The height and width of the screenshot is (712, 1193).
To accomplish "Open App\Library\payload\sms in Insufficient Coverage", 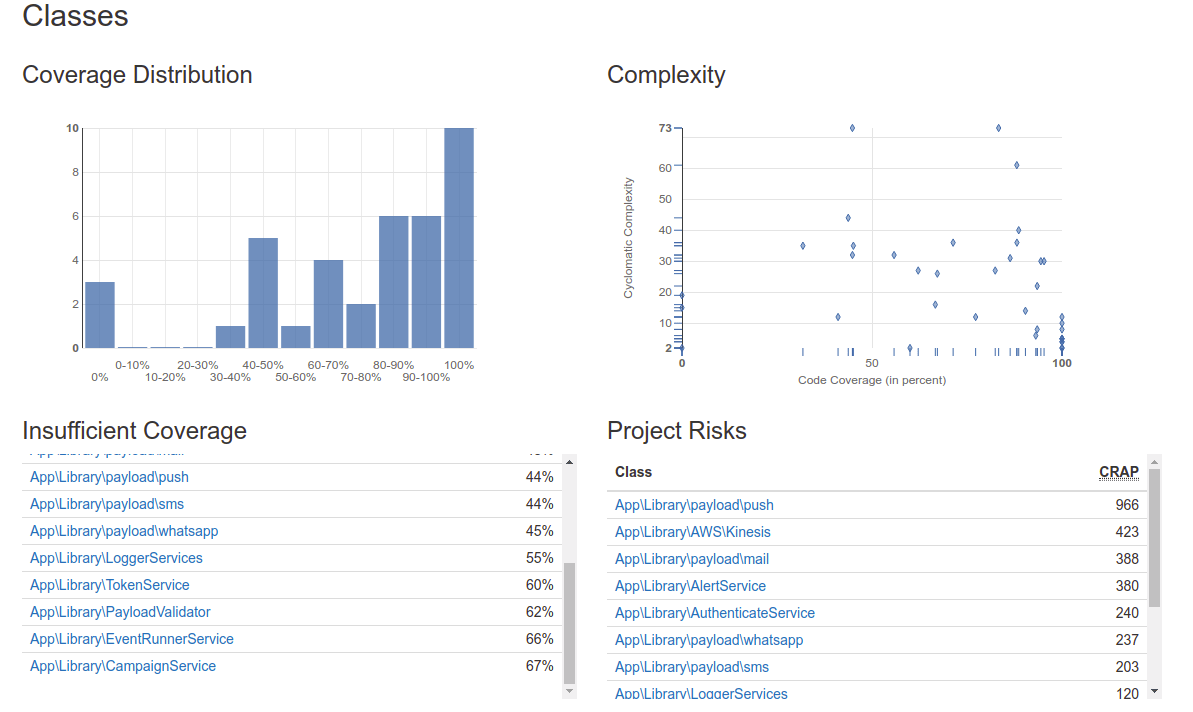I will pos(107,504).
